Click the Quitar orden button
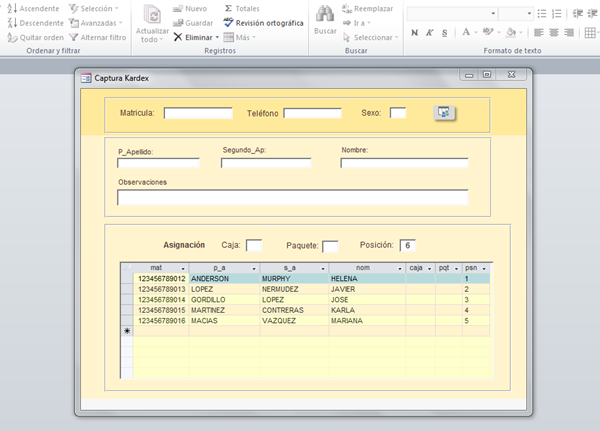Viewport: 600px width, 431px height. pos(35,37)
